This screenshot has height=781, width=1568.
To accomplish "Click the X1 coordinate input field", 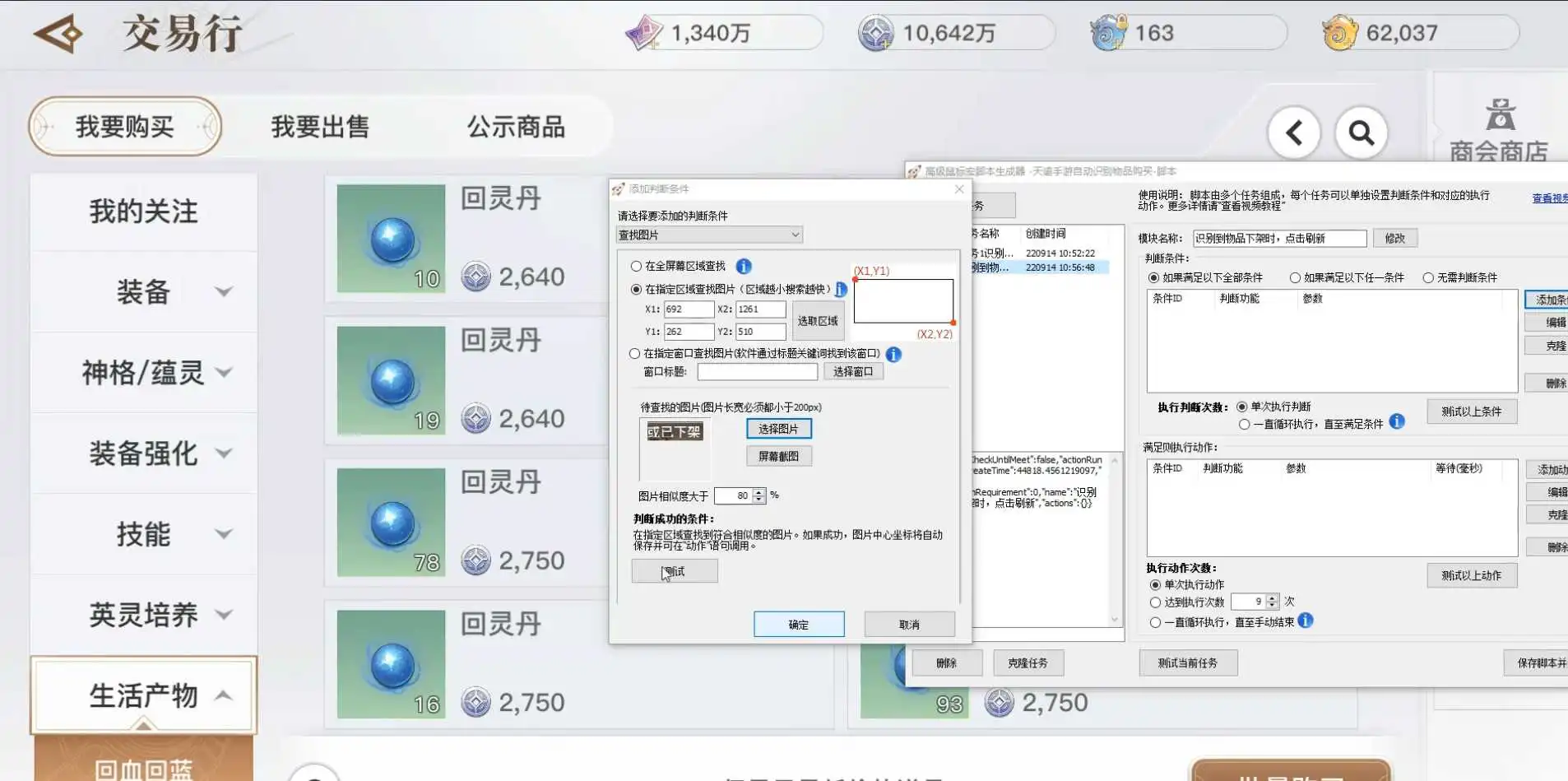I will (689, 309).
